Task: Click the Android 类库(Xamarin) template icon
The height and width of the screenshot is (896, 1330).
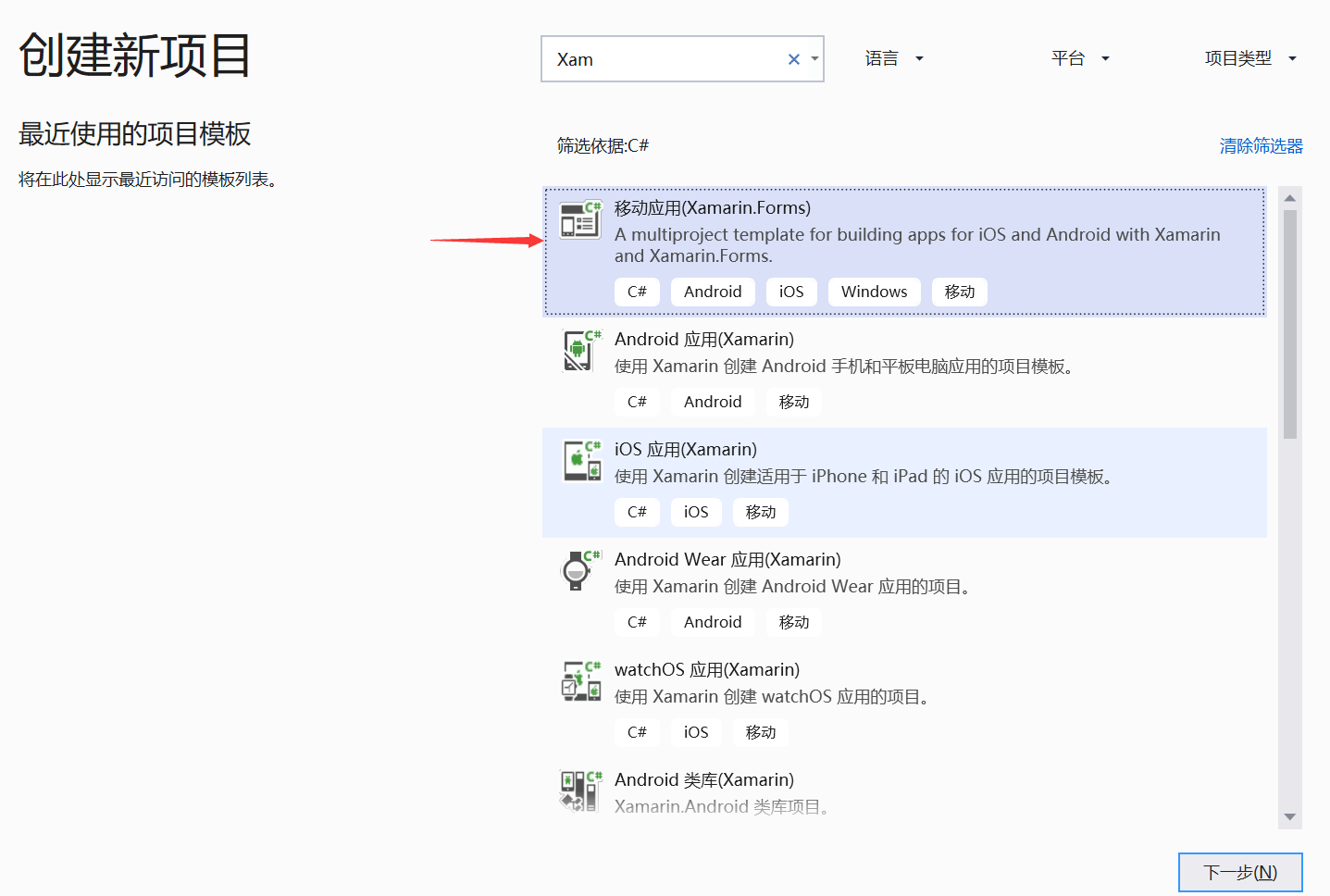Action: (581, 790)
